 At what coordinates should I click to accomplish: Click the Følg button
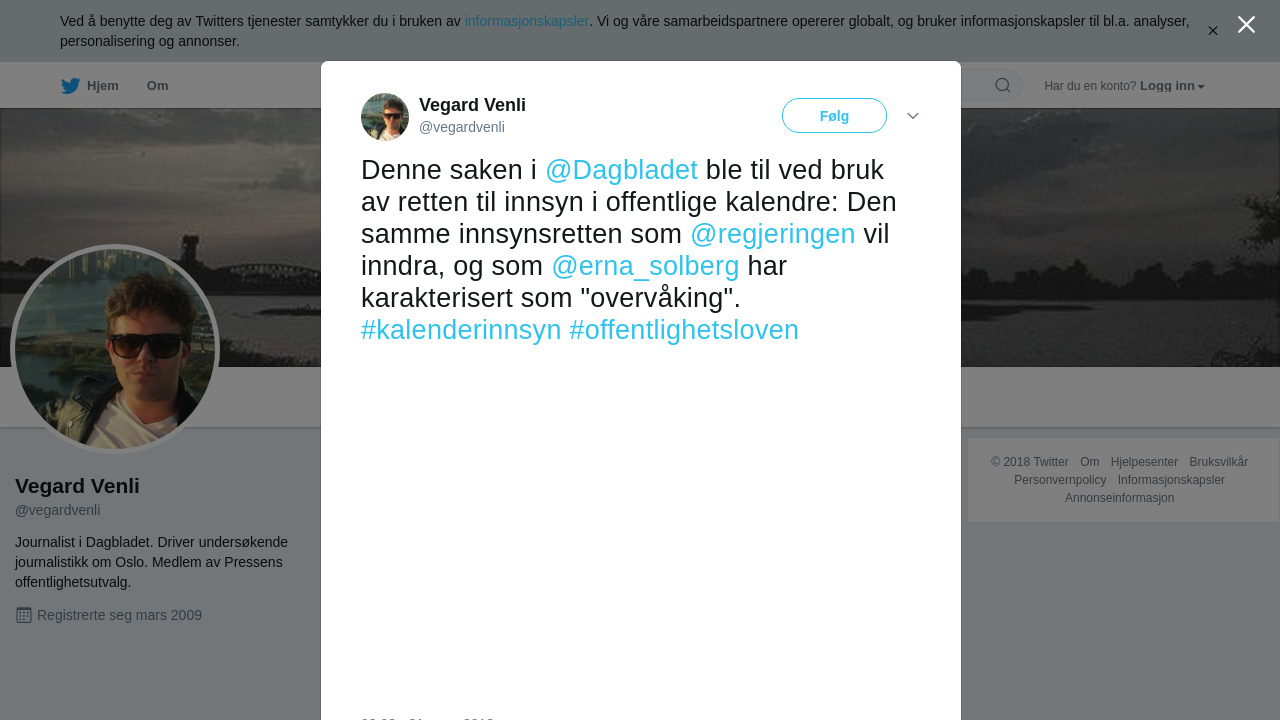click(x=834, y=116)
